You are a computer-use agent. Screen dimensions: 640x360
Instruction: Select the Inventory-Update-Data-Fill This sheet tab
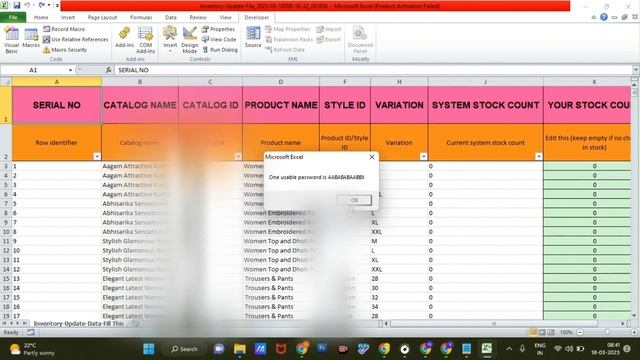(x=79, y=323)
